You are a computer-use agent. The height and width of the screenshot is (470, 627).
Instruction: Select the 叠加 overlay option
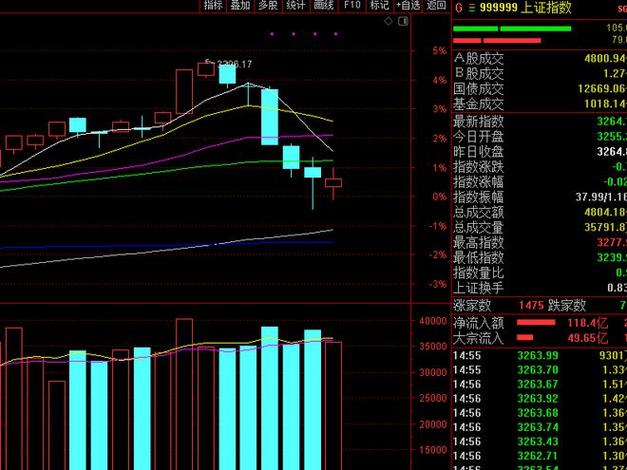click(240, 5)
